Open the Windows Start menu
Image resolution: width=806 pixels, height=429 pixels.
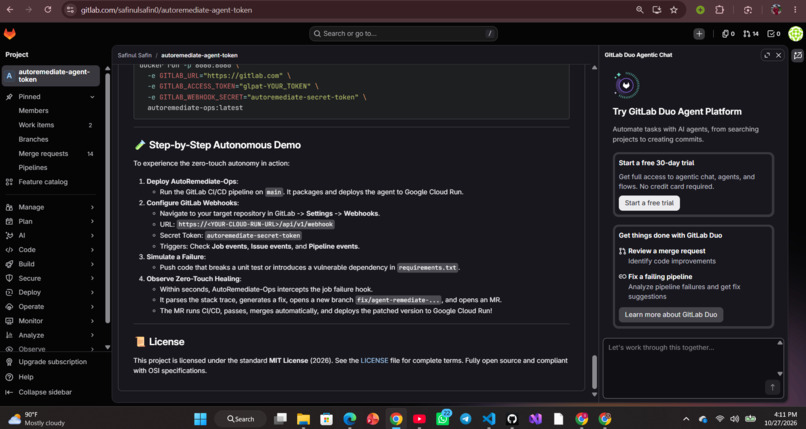[200, 419]
